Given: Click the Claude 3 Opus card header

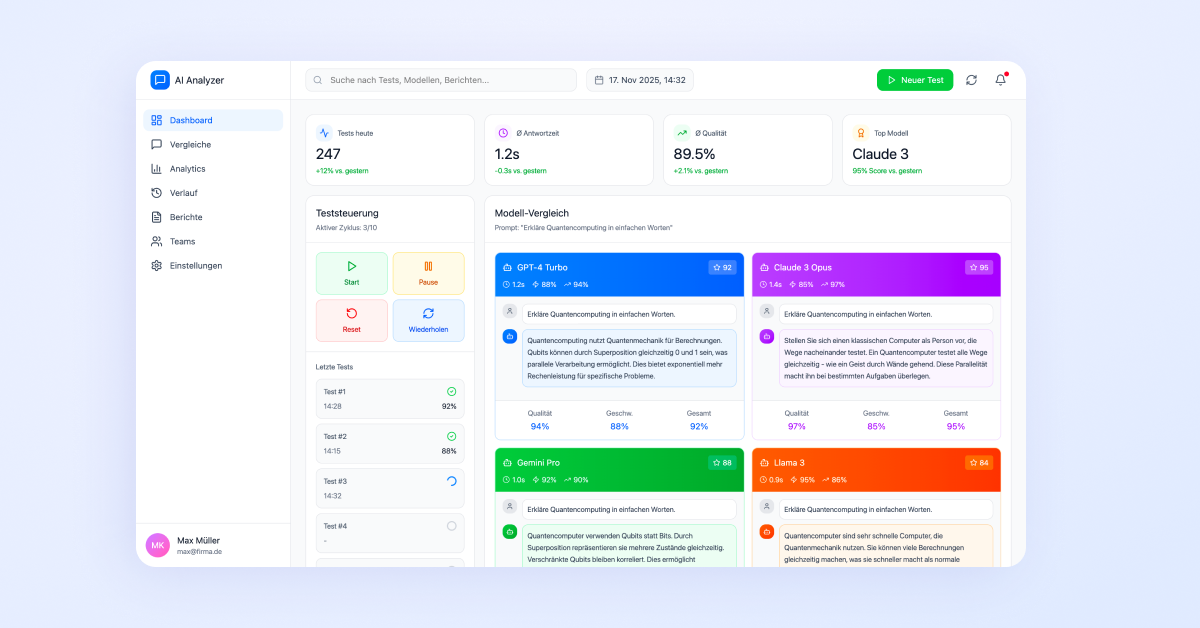Looking at the screenshot, I should (x=876, y=275).
